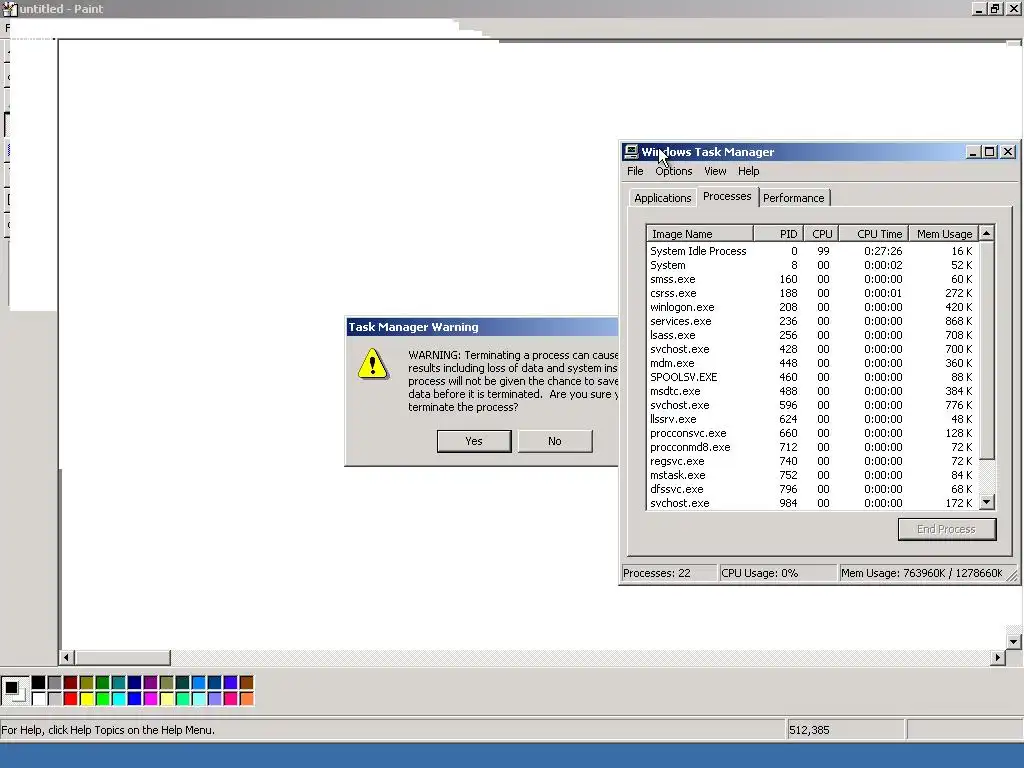This screenshot has height=768, width=1024.
Task: Click Paint's horizontal scrollbar left arrow
Action: 67,658
